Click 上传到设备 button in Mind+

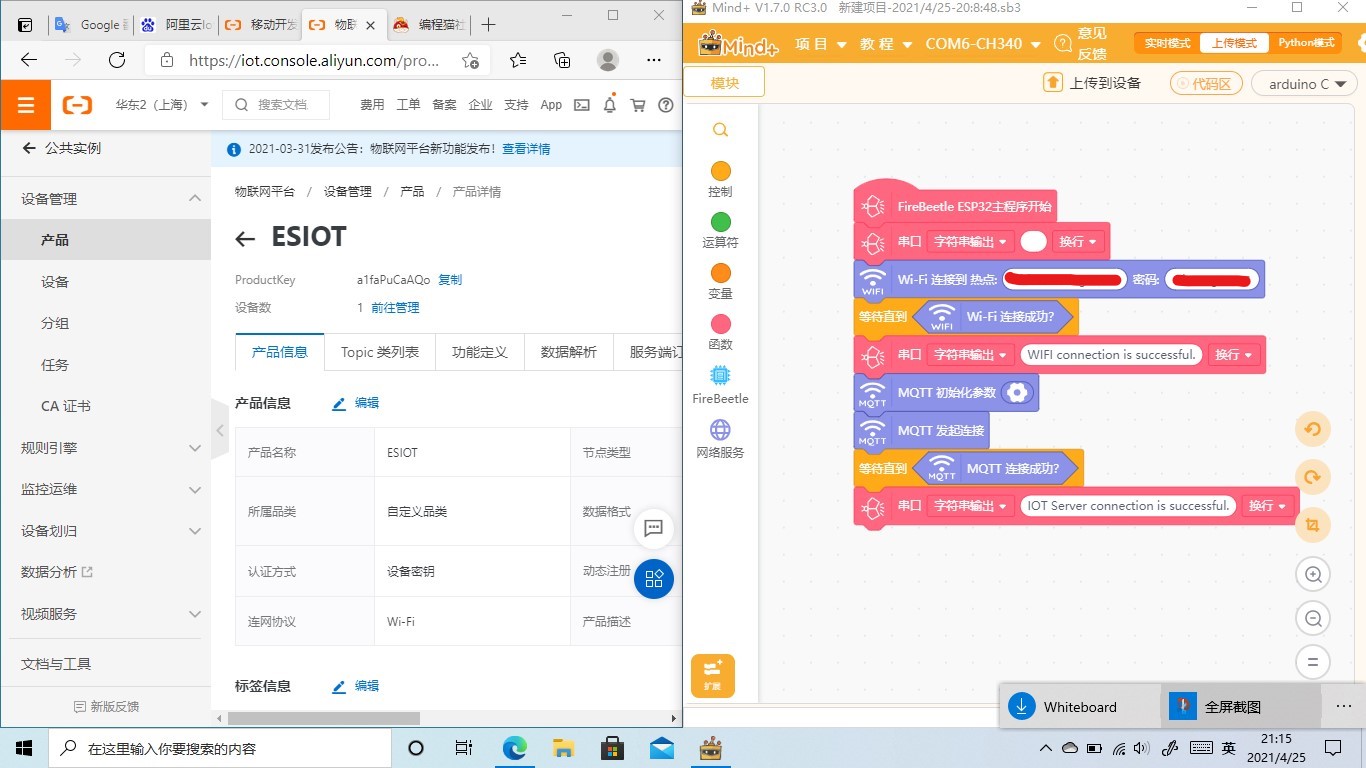(x=1092, y=83)
